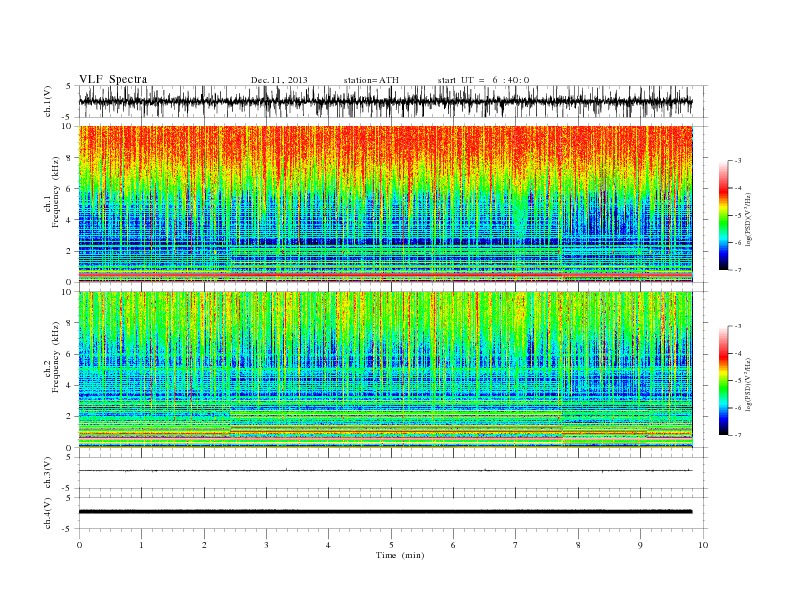The image size is (792, 612).
Task: Click the time axis tick label "3"
Action: 266,545
